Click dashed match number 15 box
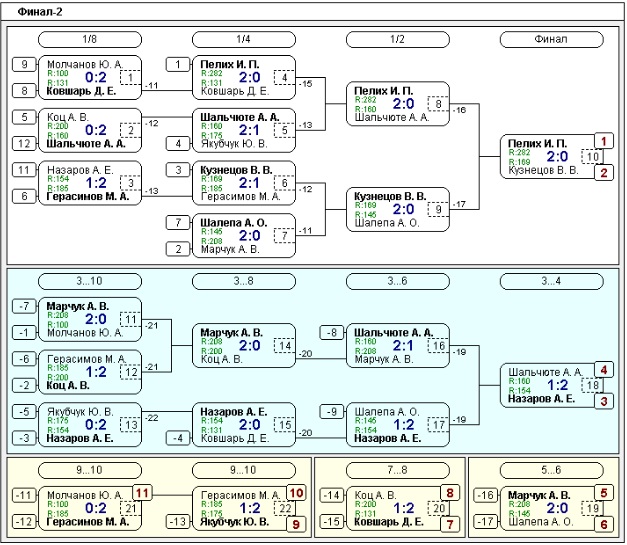This screenshot has width=627, height=545. tap(284, 425)
